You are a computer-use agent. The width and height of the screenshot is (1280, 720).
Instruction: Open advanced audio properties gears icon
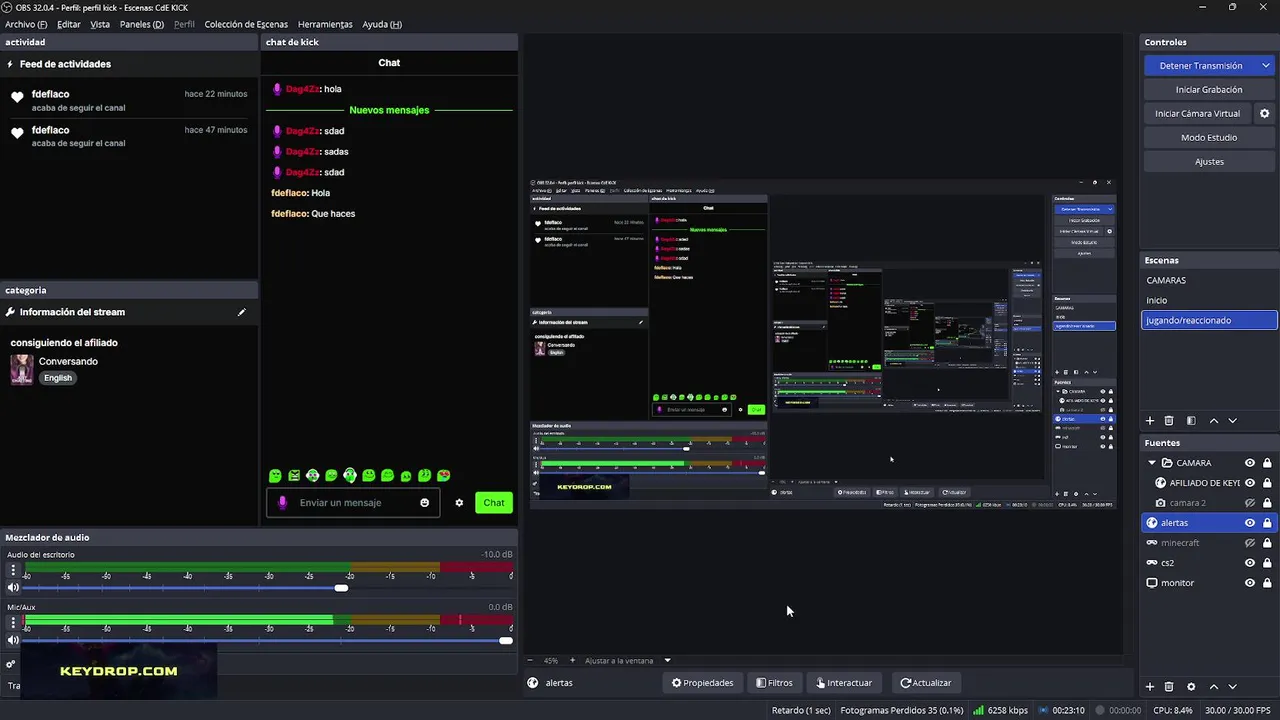11,664
